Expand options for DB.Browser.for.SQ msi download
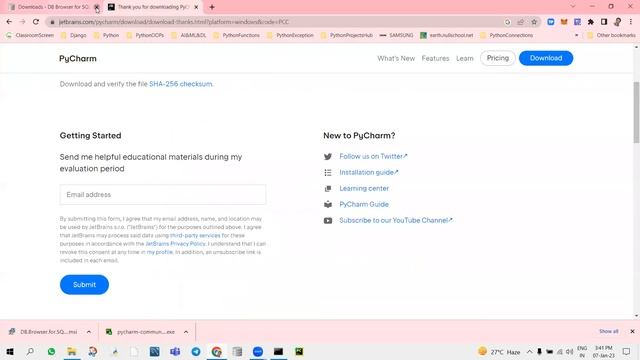Screen dimensions: 640x360 click(x=89, y=332)
